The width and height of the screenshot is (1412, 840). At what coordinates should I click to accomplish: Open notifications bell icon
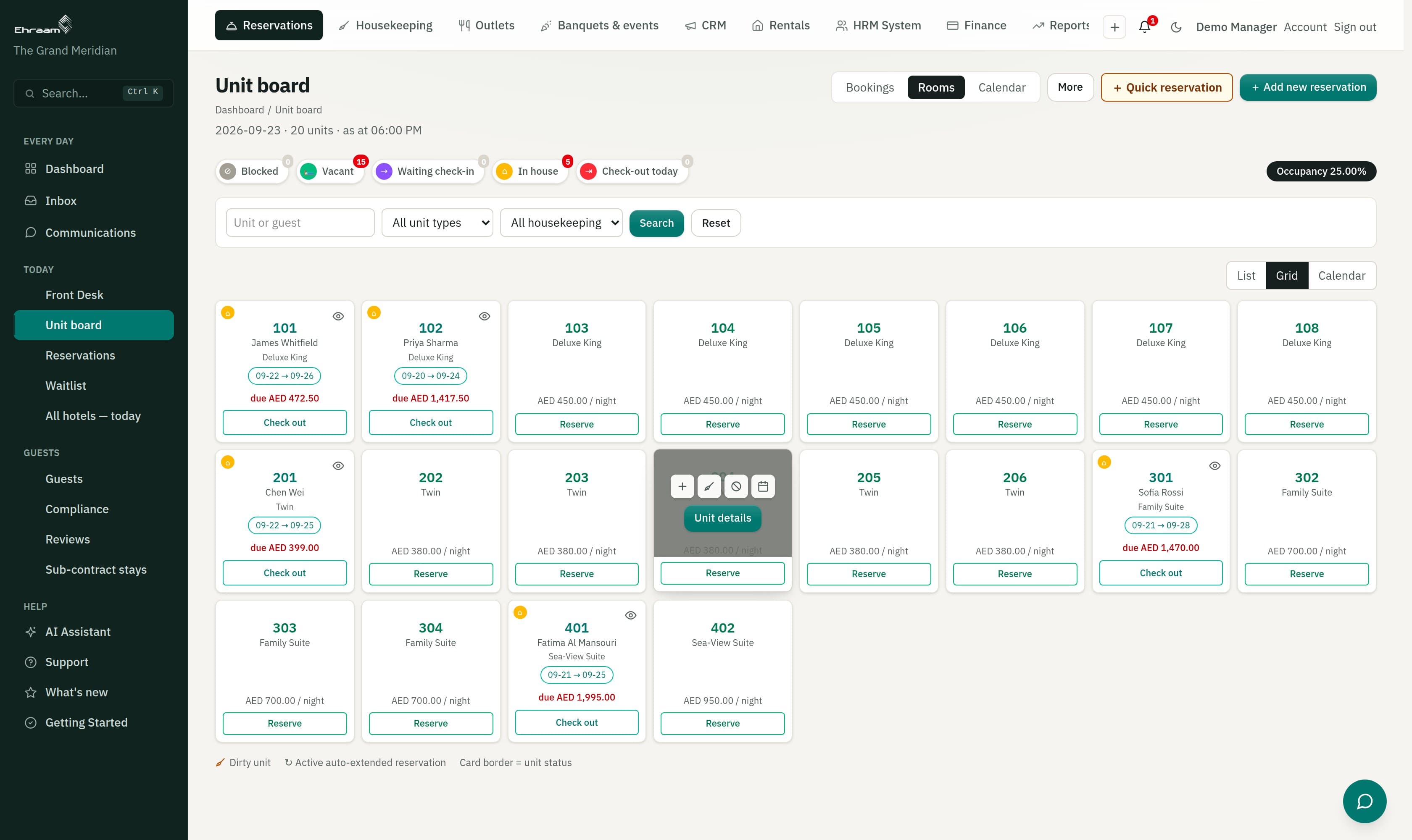tap(1145, 26)
